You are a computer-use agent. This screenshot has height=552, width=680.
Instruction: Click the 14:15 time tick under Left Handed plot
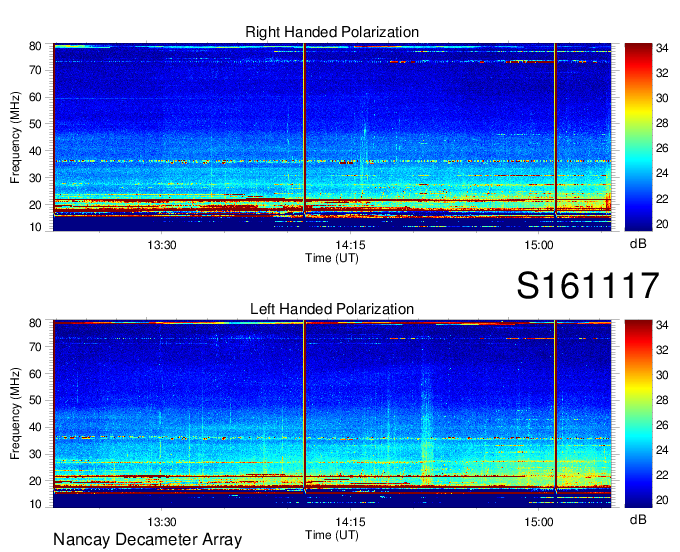350,522
